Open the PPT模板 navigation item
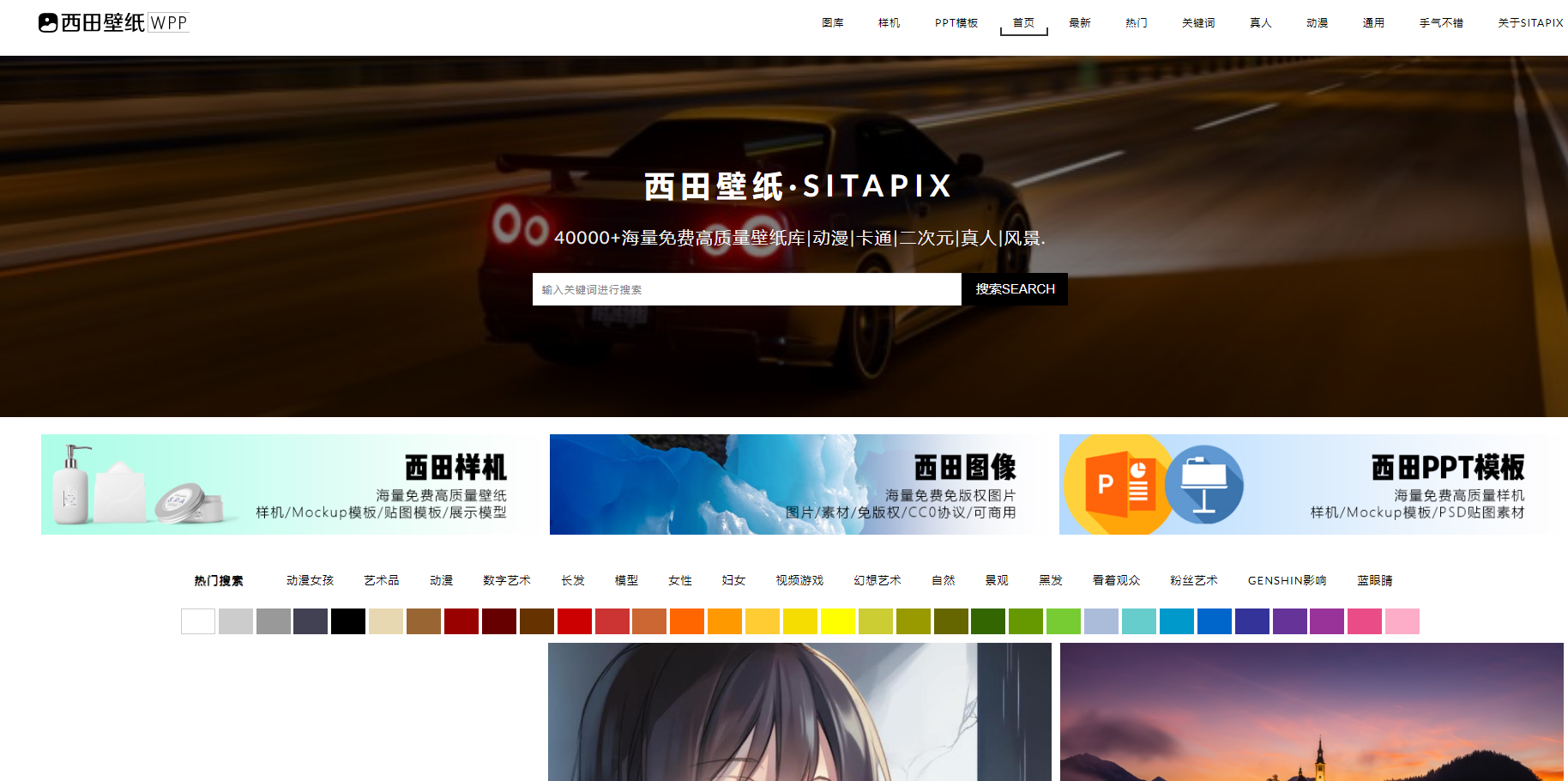The width and height of the screenshot is (1568, 781). pyautogui.click(x=956, y=23)
